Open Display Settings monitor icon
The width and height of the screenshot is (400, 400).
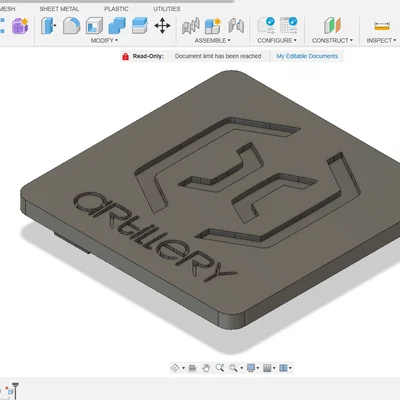[x=251, y=368]
